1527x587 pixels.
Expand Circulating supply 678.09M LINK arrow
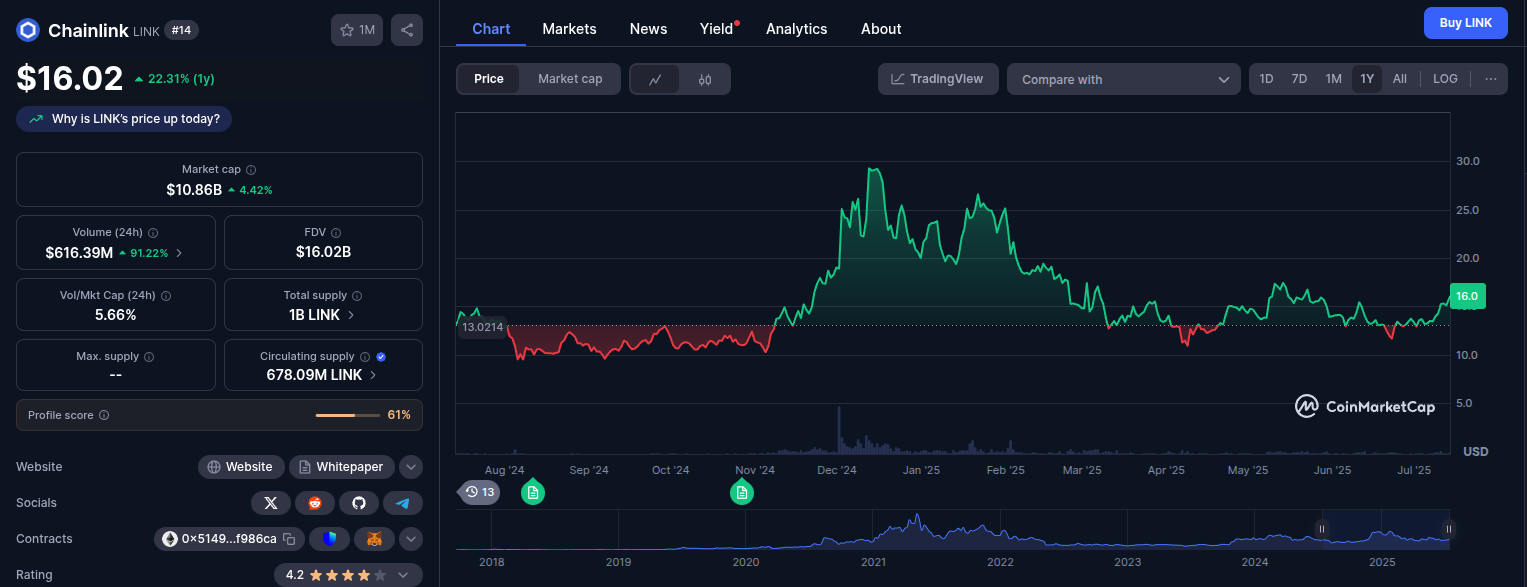373,375
